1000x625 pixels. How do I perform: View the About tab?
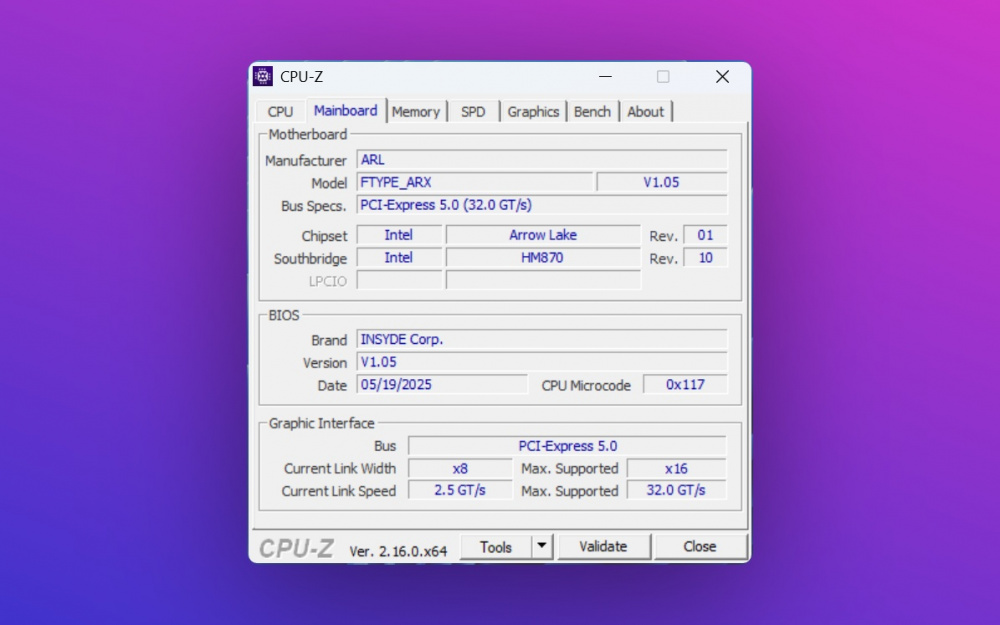coord(645,112)
